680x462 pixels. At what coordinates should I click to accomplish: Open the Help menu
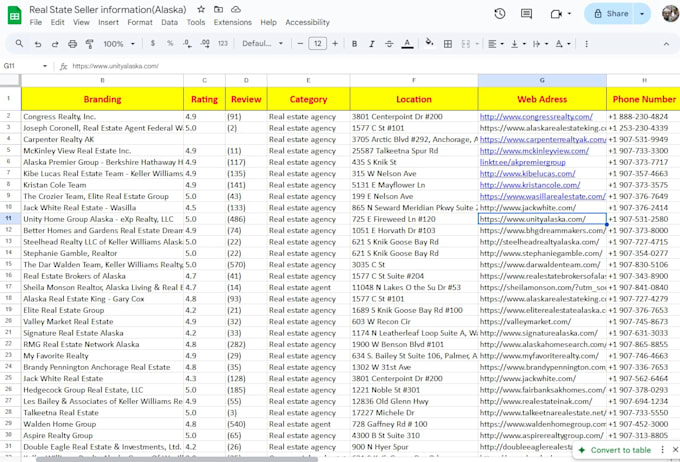click(268, 22)
